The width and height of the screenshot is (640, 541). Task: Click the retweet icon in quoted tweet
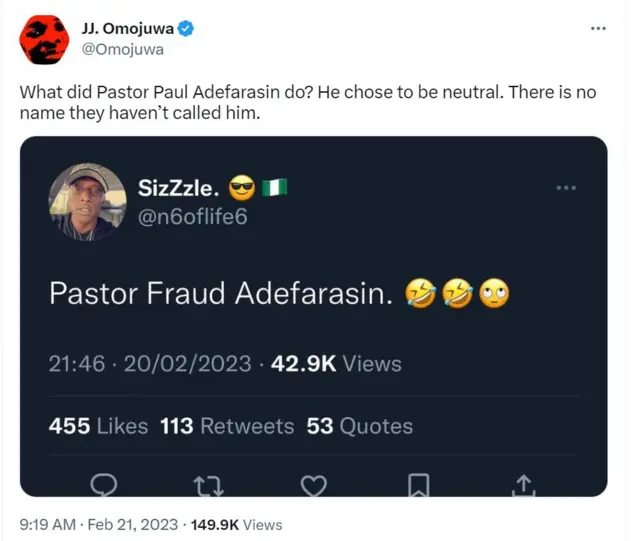point(209,485)
